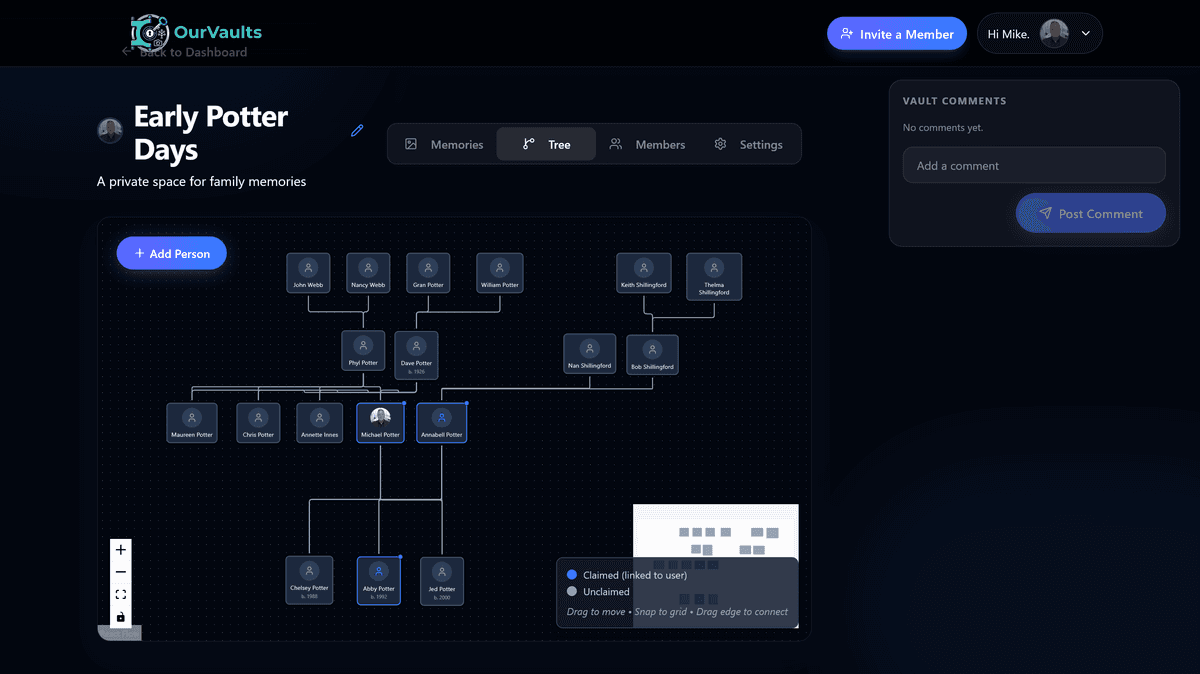Click Mike's profile avatar picture

click(1054, 33)
